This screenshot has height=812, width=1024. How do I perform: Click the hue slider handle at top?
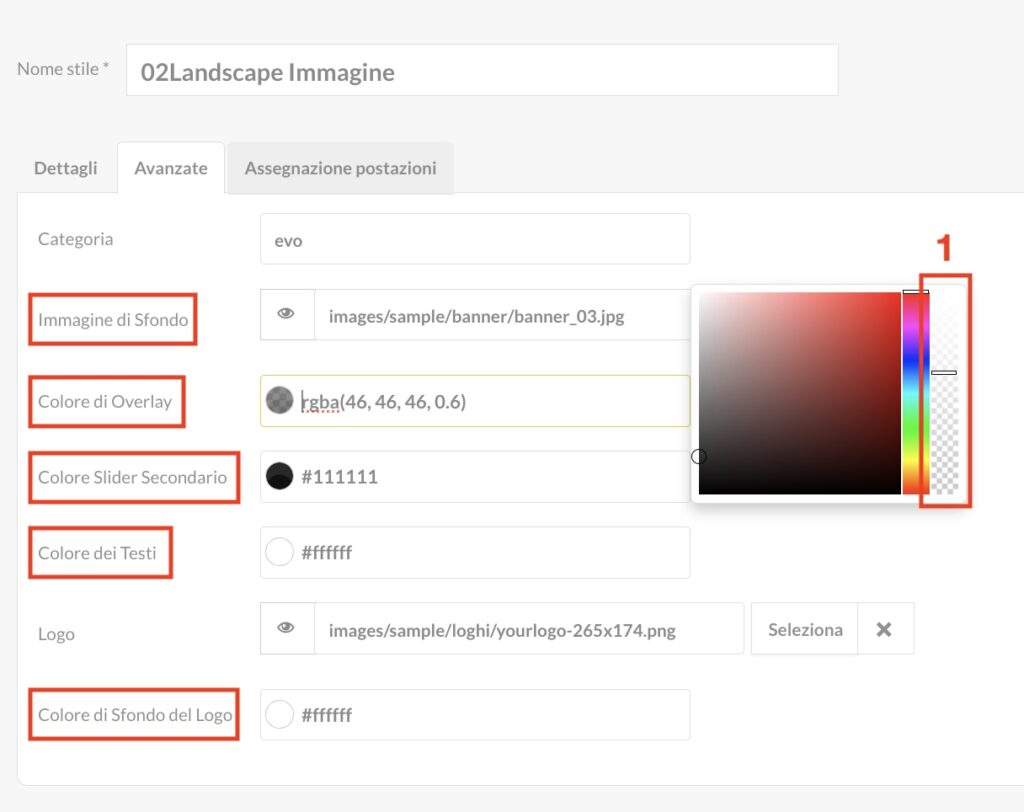(916, 292)
